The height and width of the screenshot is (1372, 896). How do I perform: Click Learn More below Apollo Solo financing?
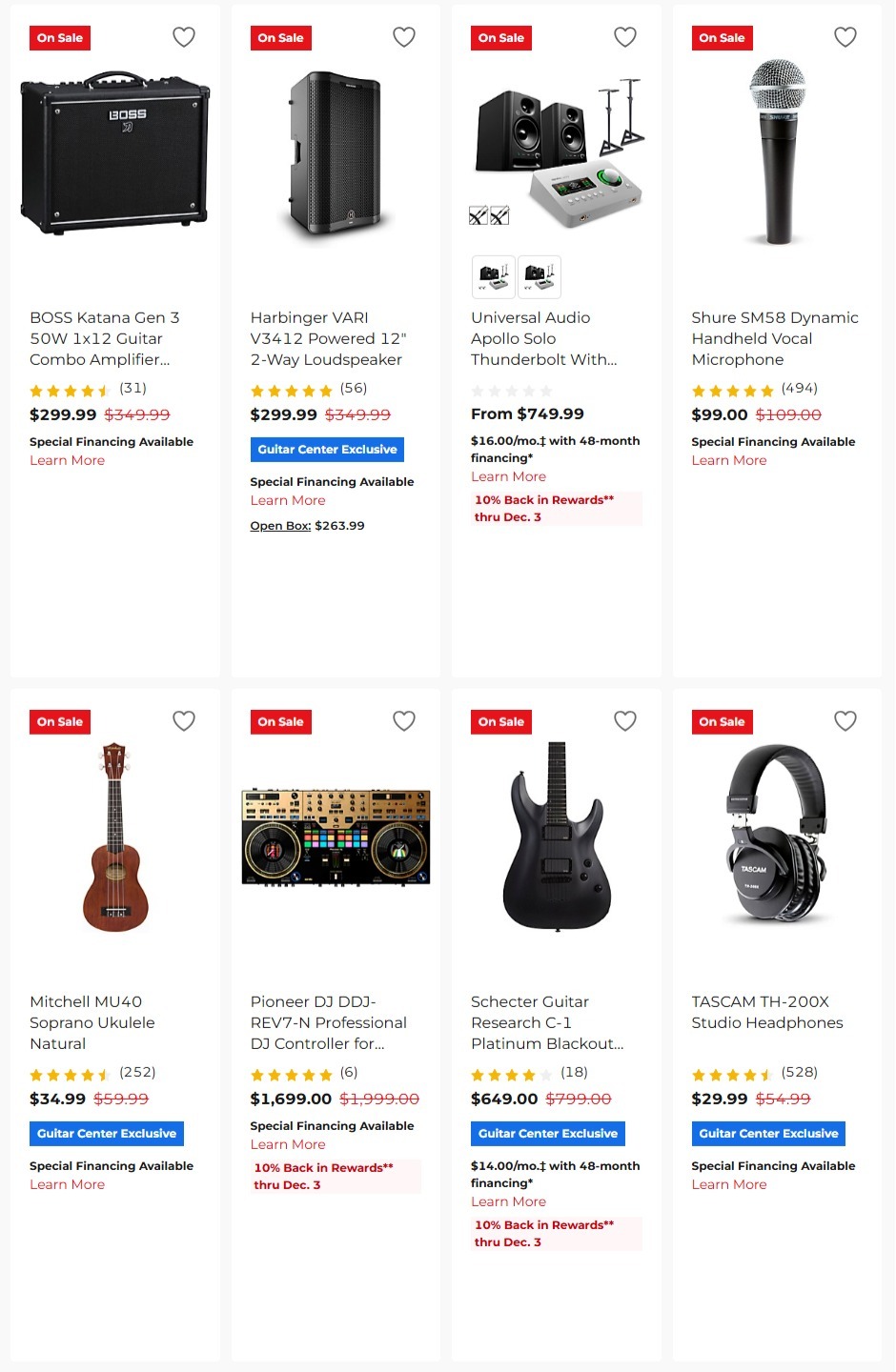click(x=508, y=476)
